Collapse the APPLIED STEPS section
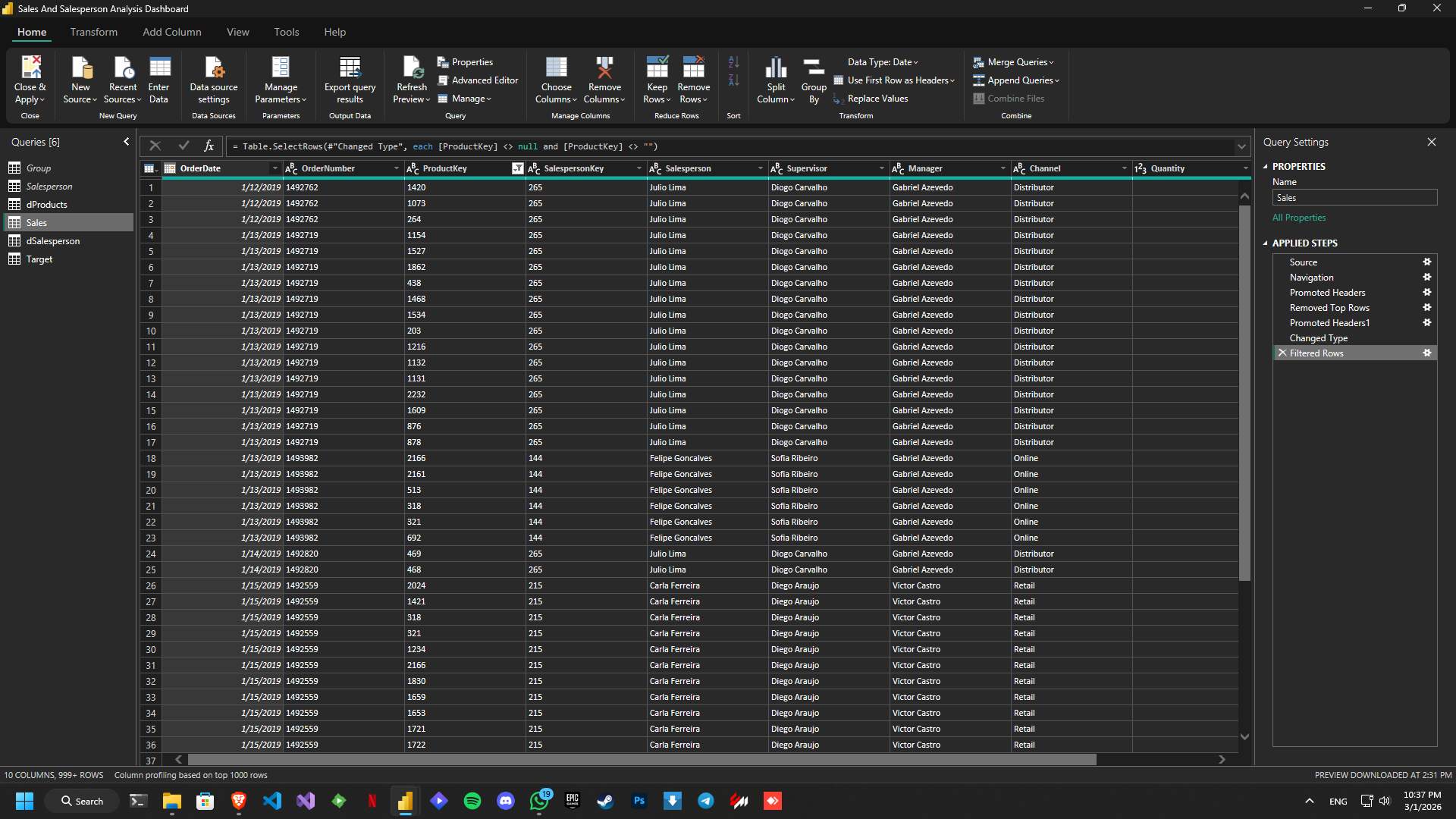 [1265, 243]
